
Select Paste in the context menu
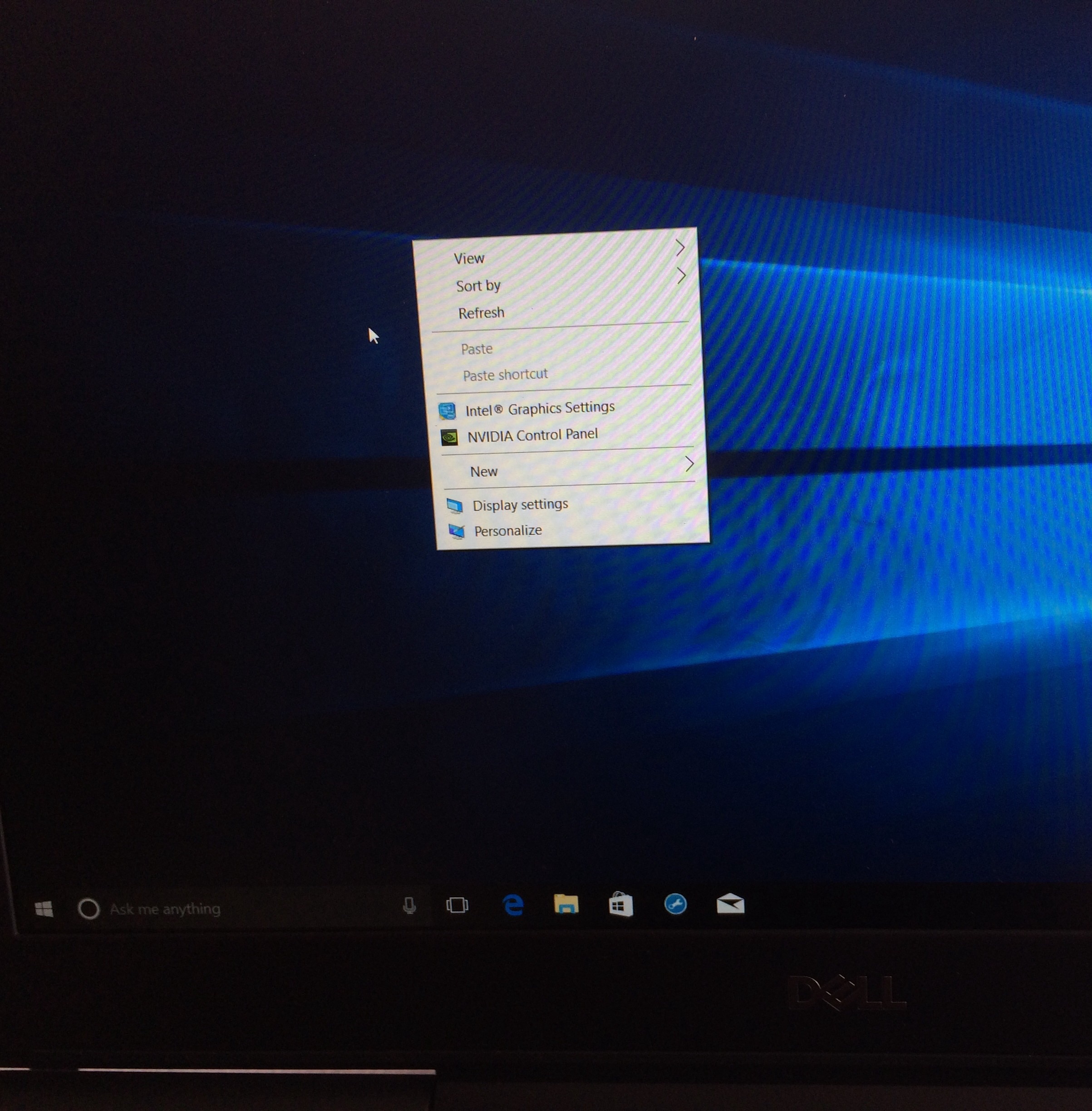(477, 349)
